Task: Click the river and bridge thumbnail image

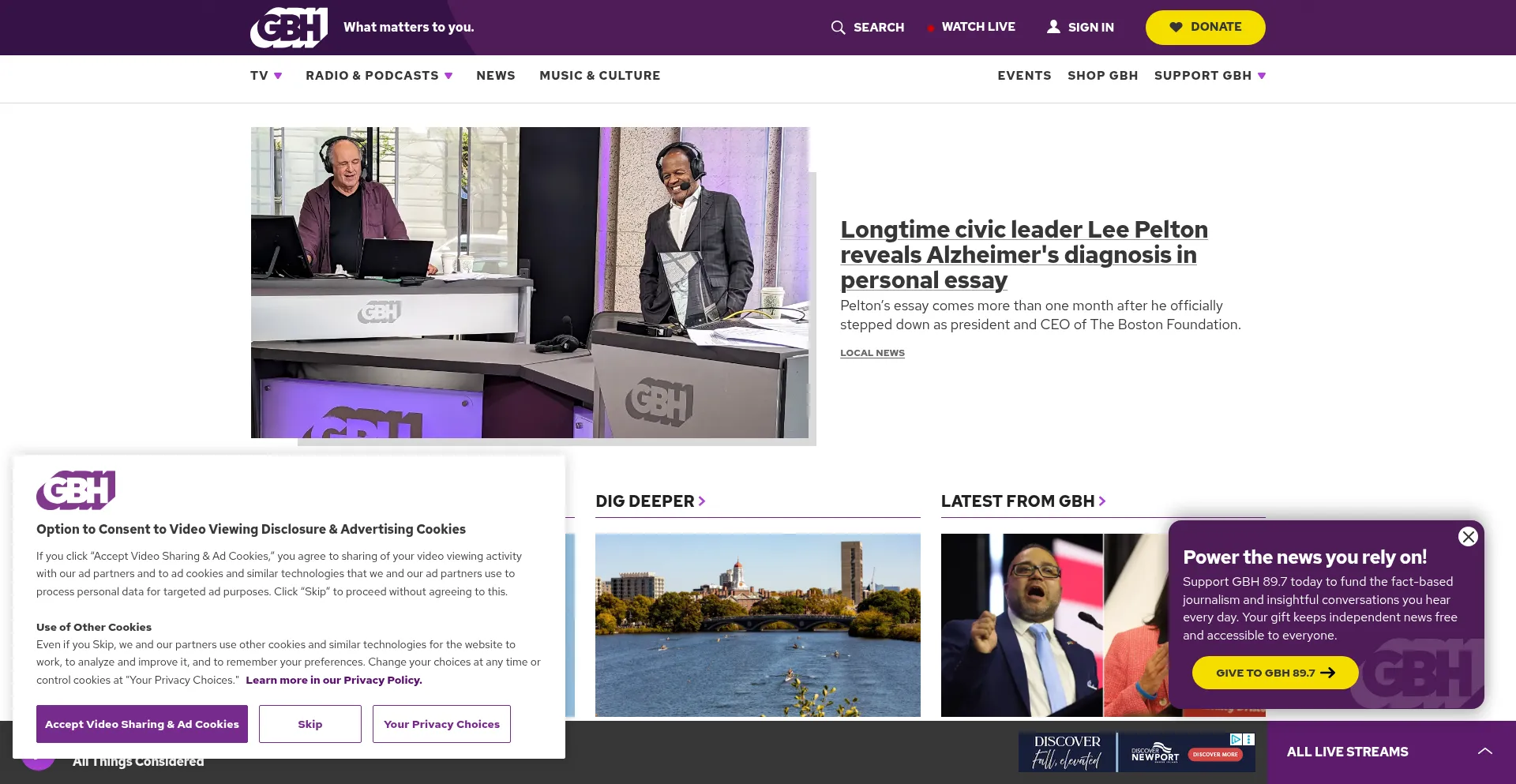Action: pyautogui.click(x=758, y=625)
